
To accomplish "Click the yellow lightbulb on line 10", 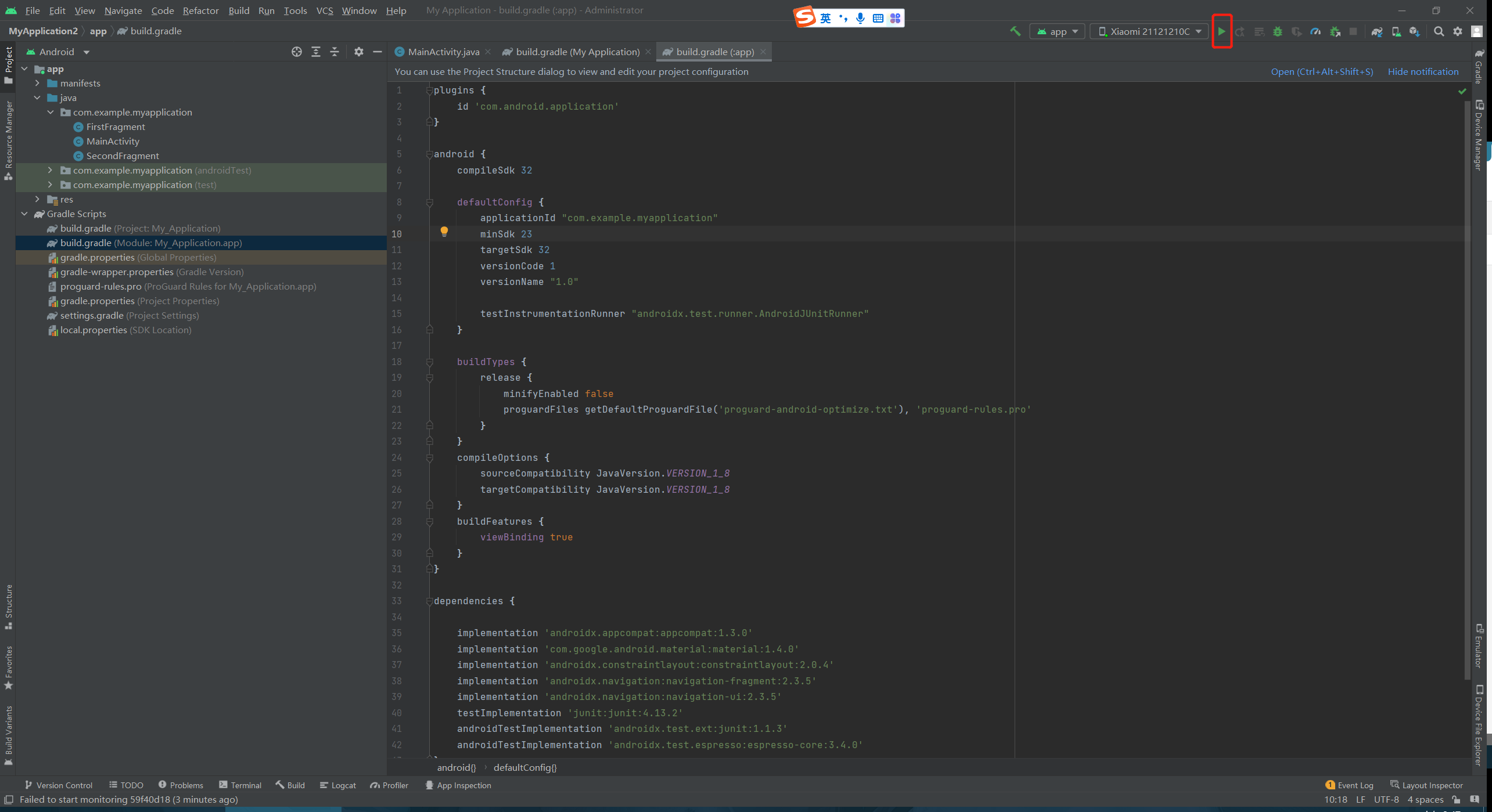I will [x=444, y=232].
